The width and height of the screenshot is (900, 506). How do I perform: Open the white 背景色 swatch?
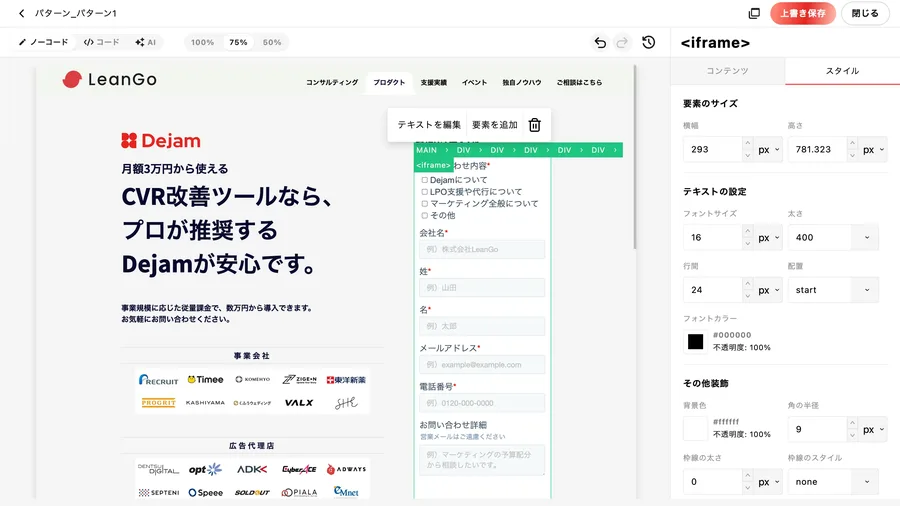(695, 429)
